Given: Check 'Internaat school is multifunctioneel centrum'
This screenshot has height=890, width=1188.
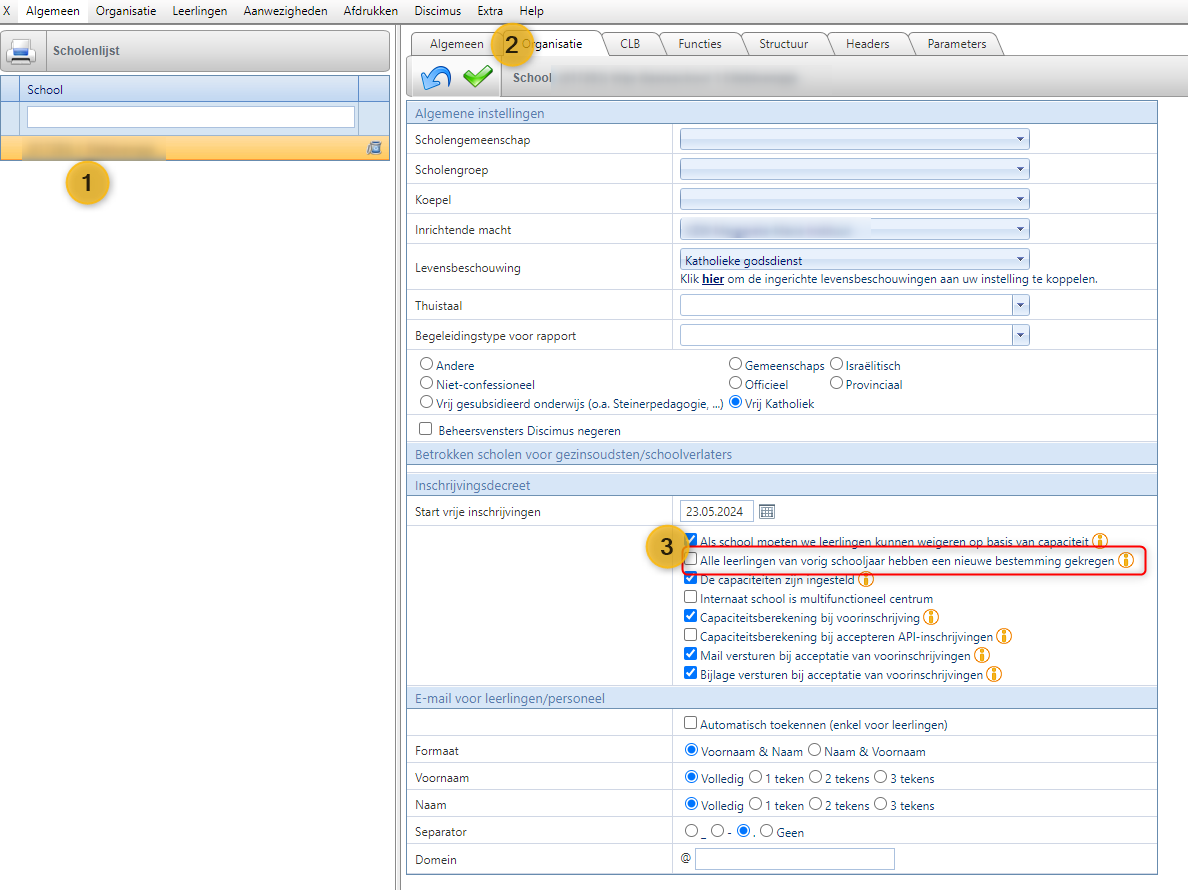Looking at the screenshot, I should coord(691,598).
